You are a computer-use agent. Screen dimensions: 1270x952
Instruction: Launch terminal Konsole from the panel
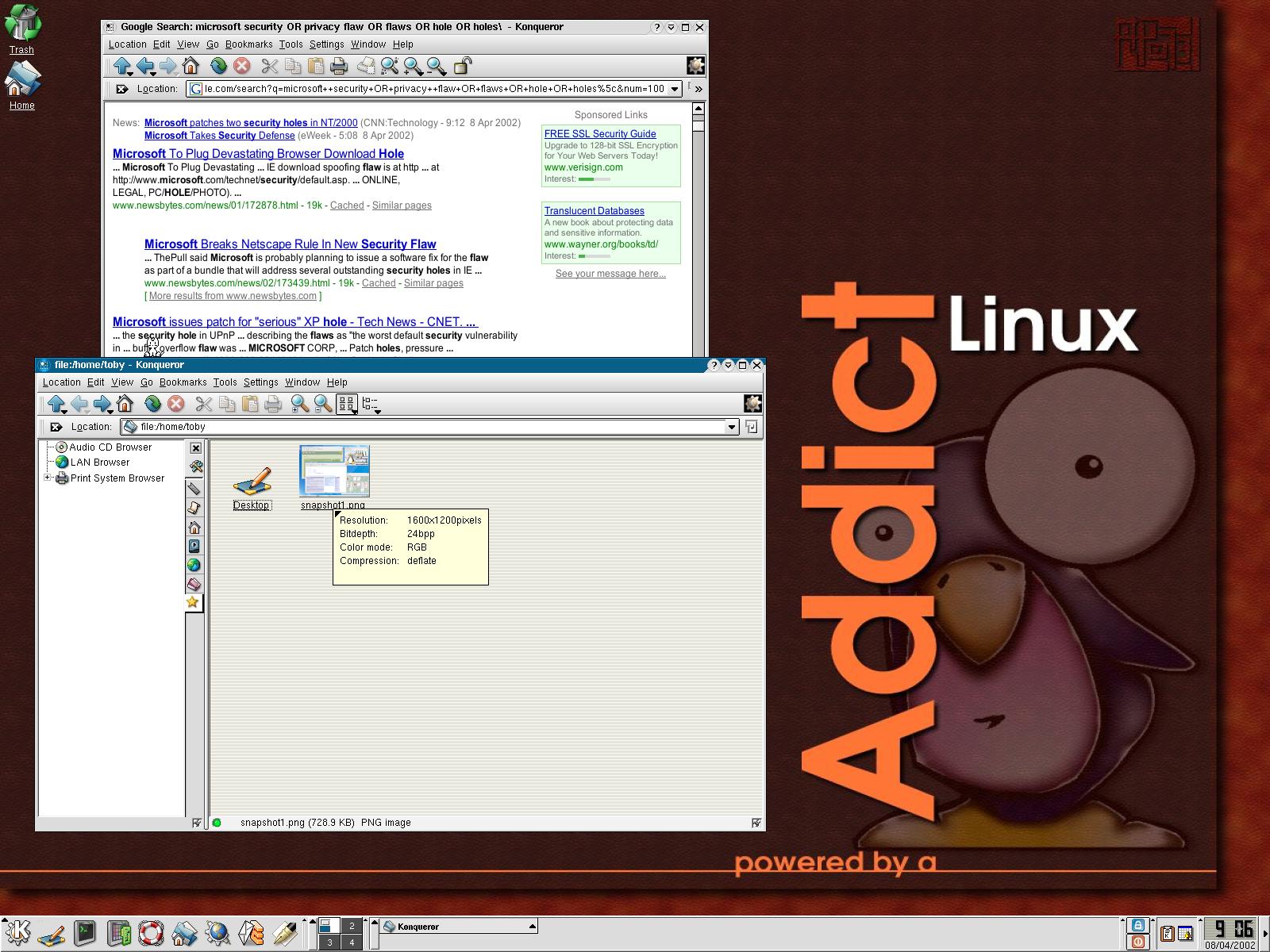(84, 933)
